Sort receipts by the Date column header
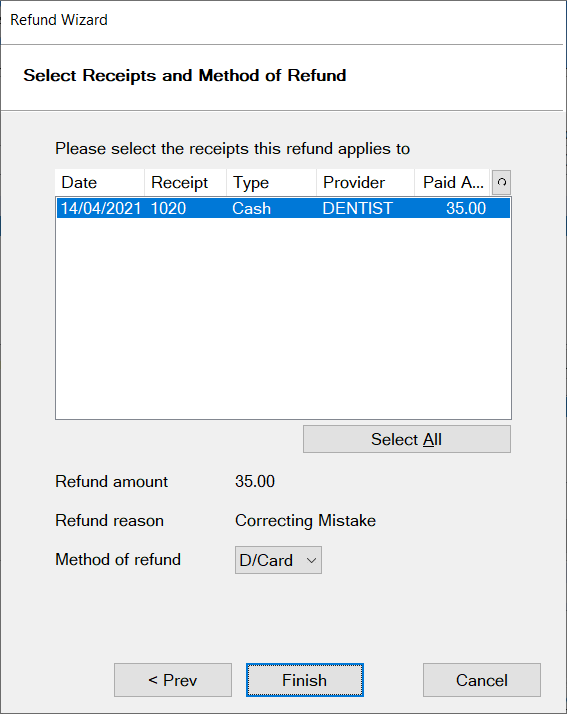 coord(100,182)
